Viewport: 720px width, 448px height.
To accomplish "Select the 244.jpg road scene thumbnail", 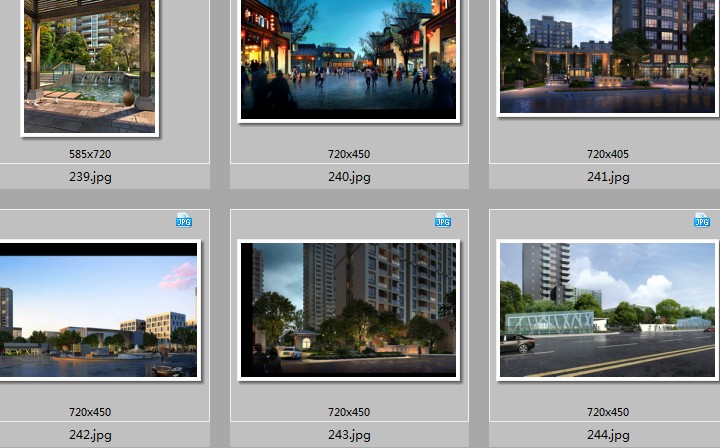I will [608, 310].
